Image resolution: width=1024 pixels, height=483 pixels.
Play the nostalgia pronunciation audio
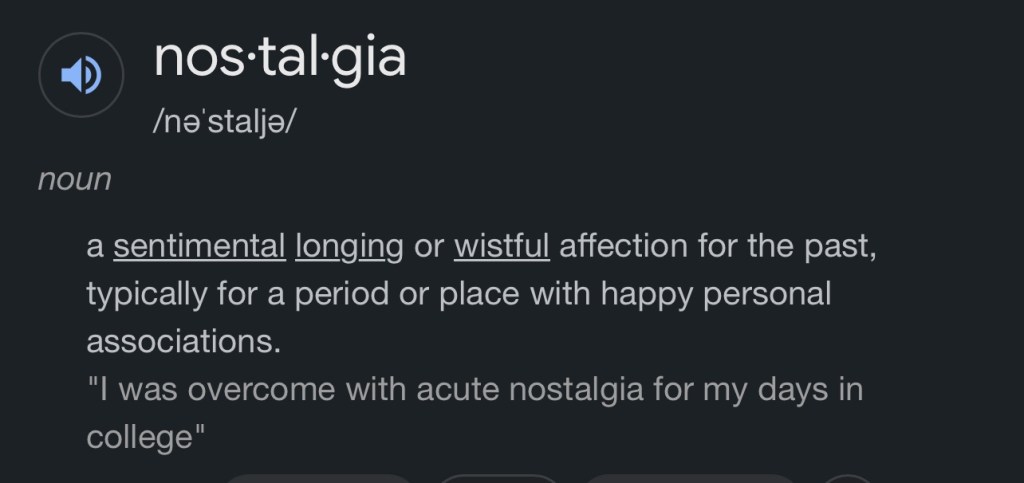[x=81, y=75]
